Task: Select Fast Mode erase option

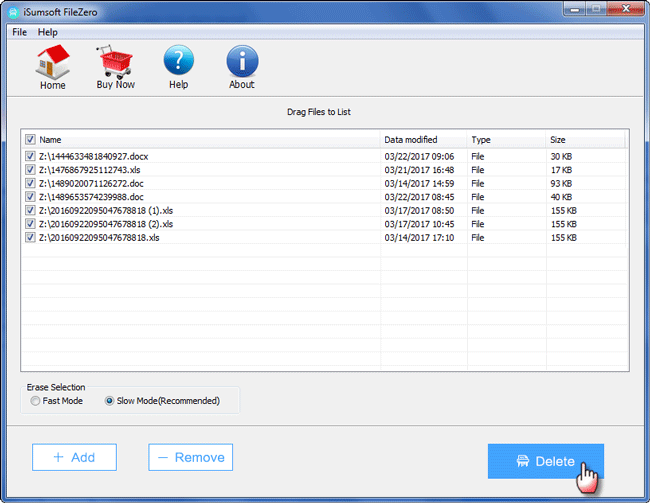Action: [x=35, y=401]
